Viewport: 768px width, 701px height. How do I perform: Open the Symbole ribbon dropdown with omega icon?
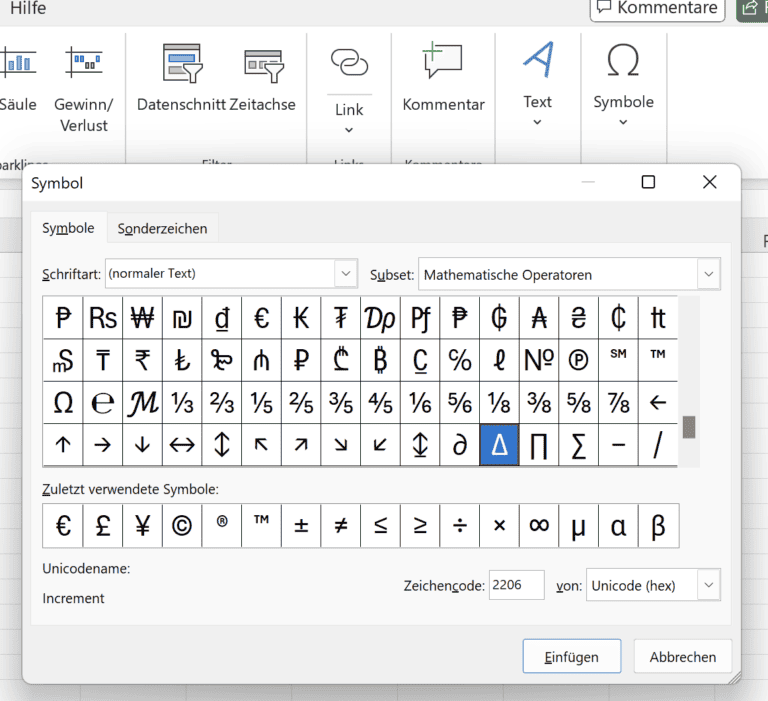coord(623,83)
